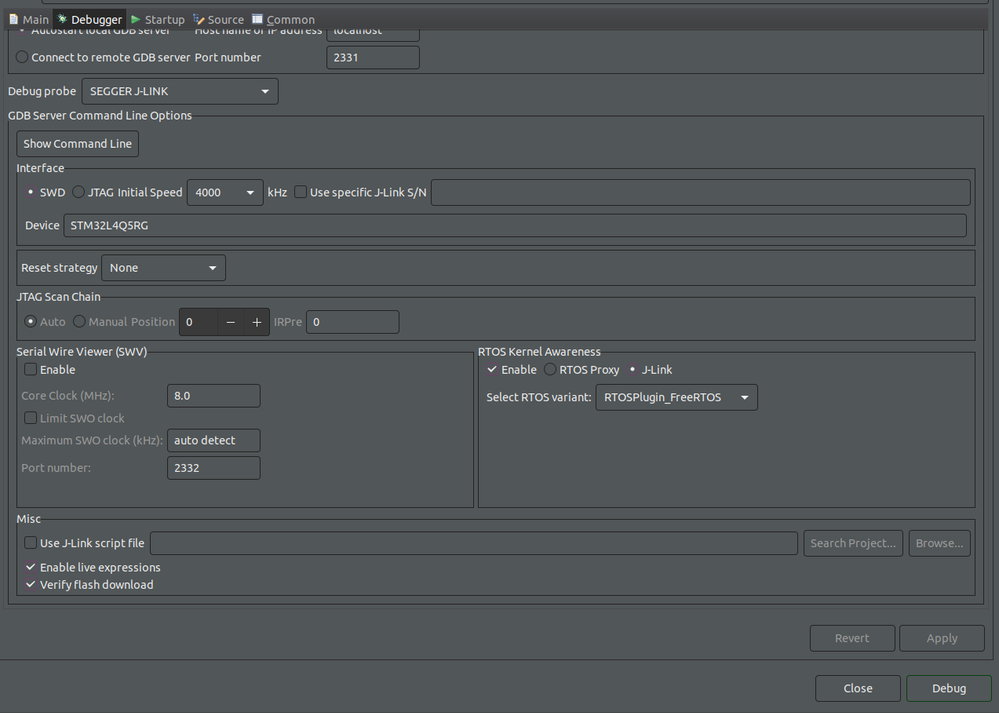This screenshot has height=713, width=999.
Task: Close the debug configuration dialog
Action: [x=858, y=688]
